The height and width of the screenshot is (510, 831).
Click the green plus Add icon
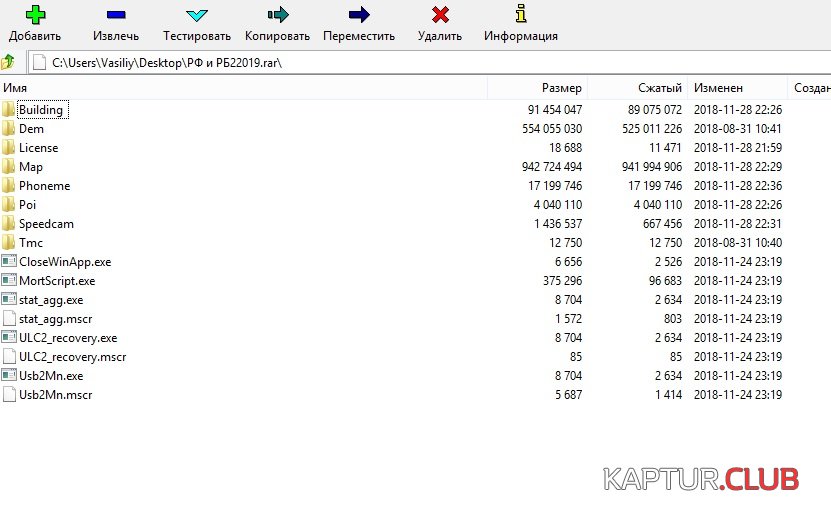pyautogui.click(x=35, y=15)
